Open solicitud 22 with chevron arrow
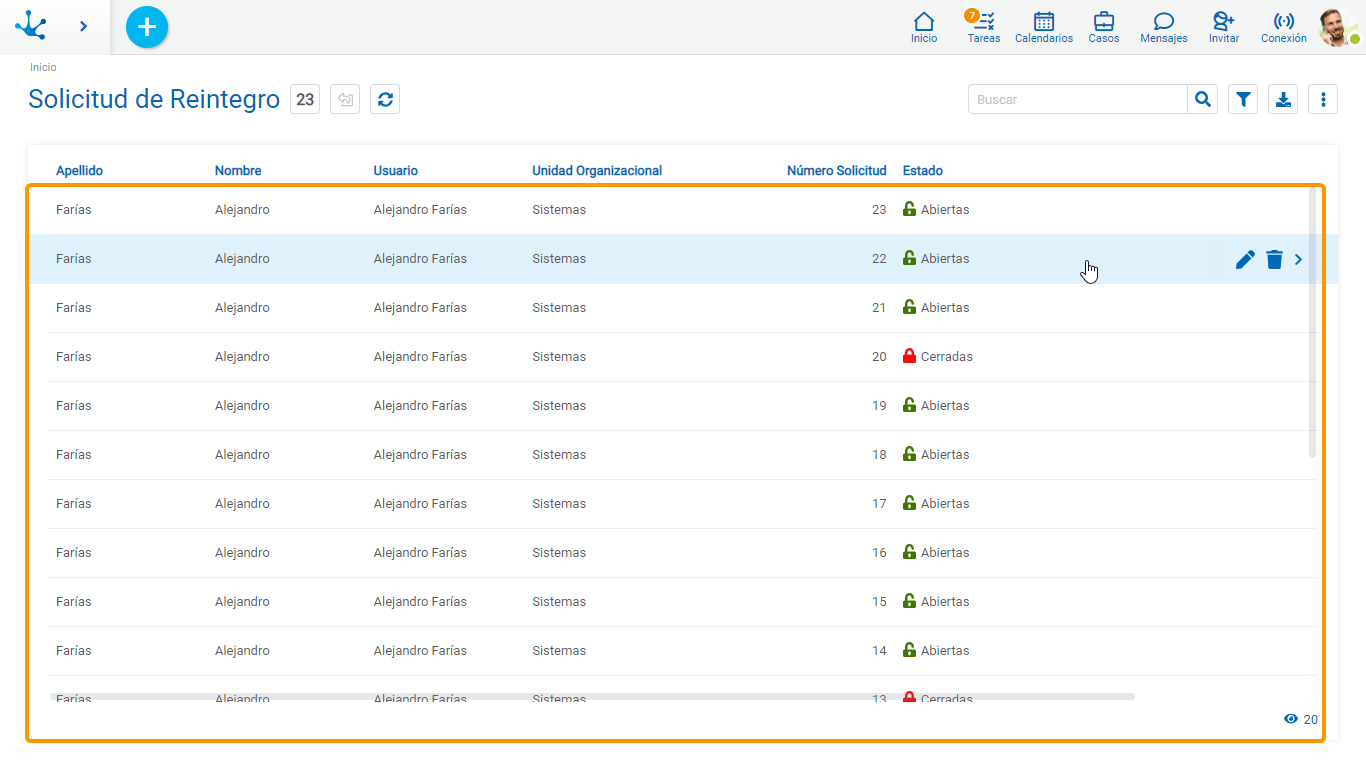 (1299, 259)
